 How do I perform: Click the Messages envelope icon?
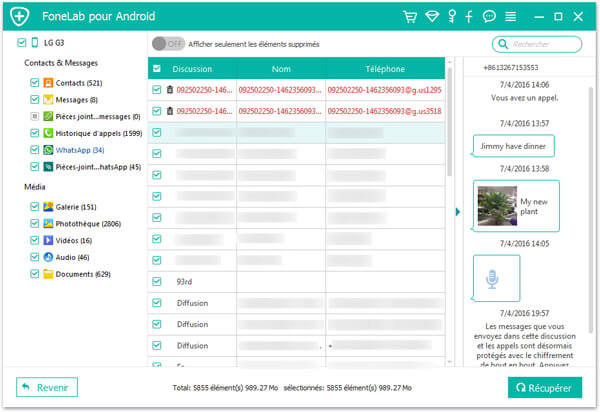(x=48, y=99)
